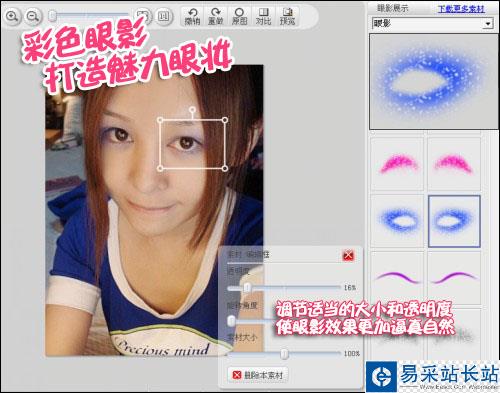Image resolution: width=500 pixels, height=393 pixels.
Task: Select the left purple eyeliner thumbnail
Action: (397, 278)
